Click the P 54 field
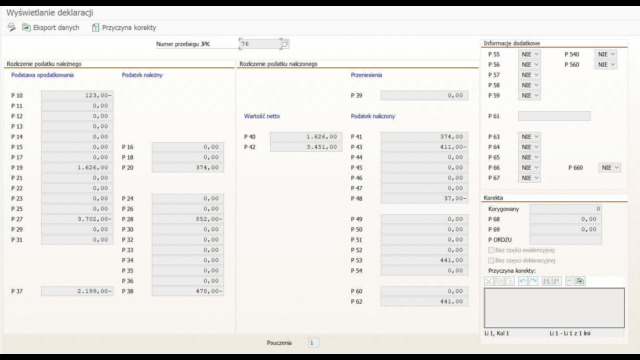The image size is (640, 360). 424,270
